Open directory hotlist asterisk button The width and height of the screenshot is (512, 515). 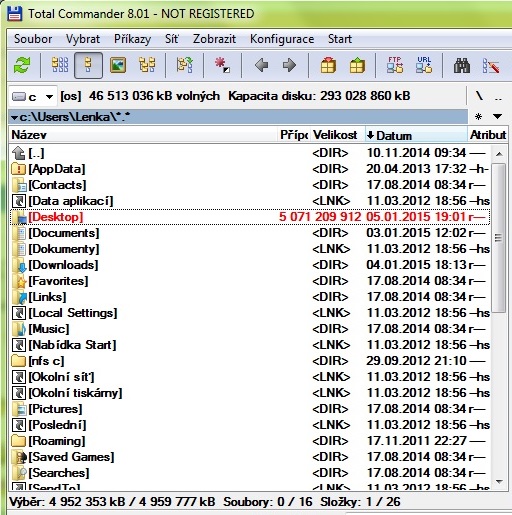pyautogui.click(x=478, y=117)
